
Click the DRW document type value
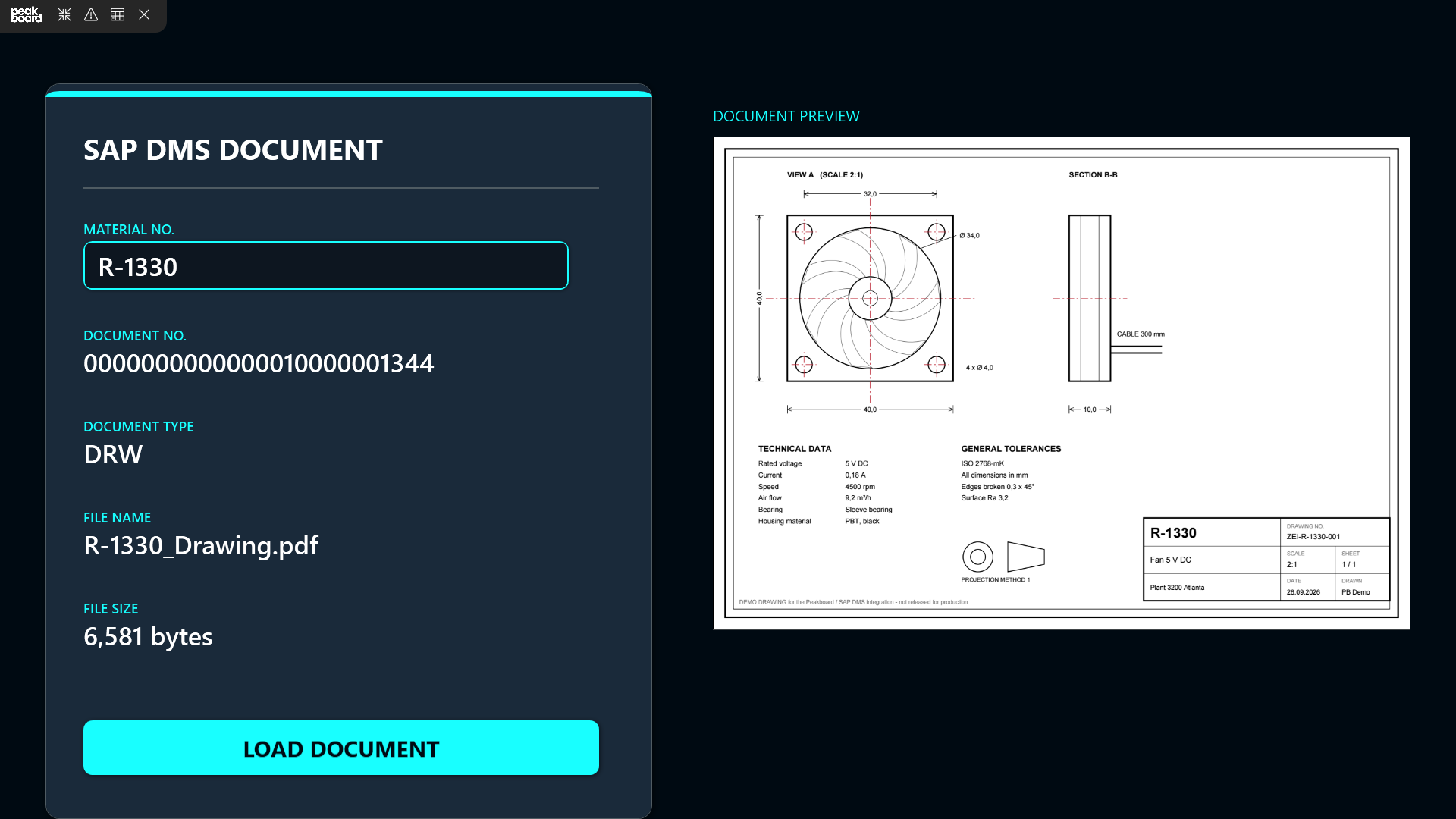point(113,454)
